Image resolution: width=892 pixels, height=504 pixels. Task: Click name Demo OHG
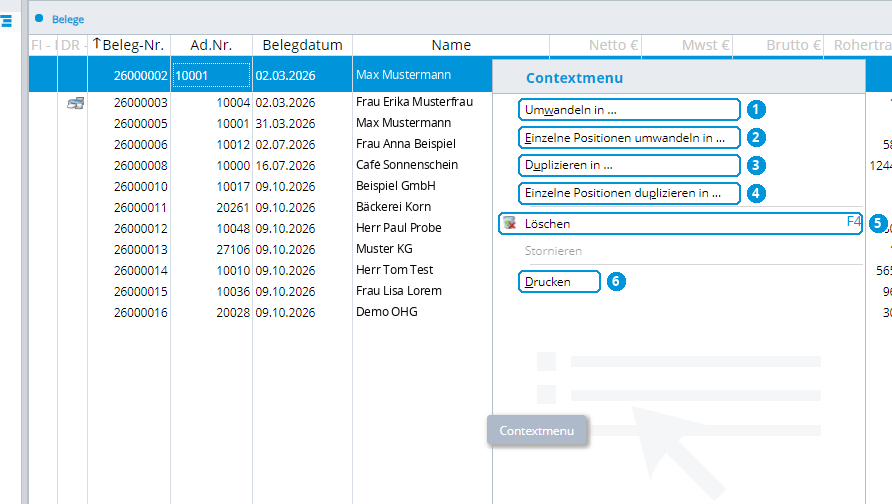(386, 312)
